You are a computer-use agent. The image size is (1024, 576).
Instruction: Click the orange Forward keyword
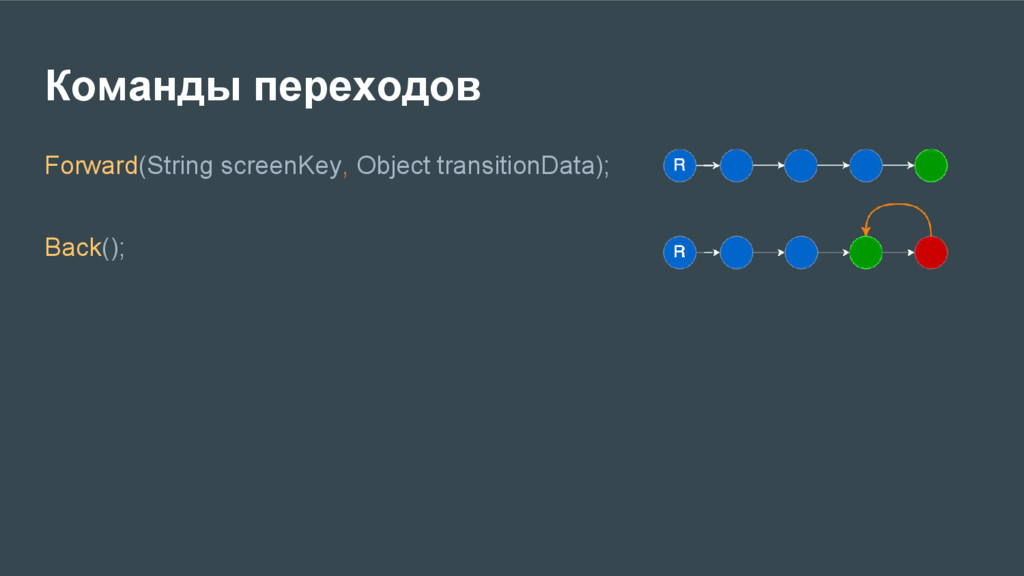tap(91, 165)
